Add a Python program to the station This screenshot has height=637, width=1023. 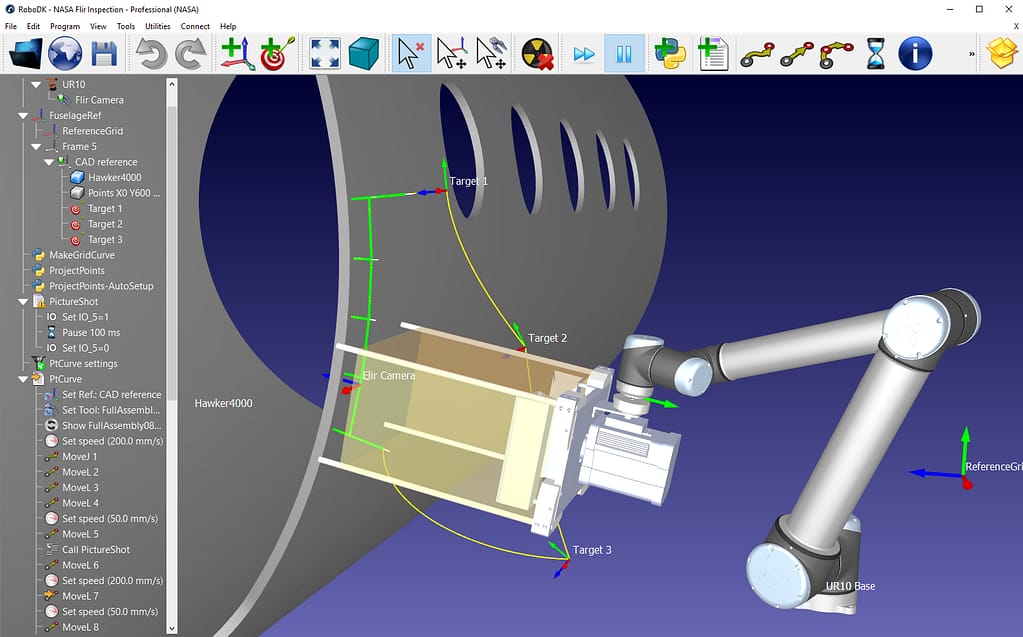[x=671, y=54]
